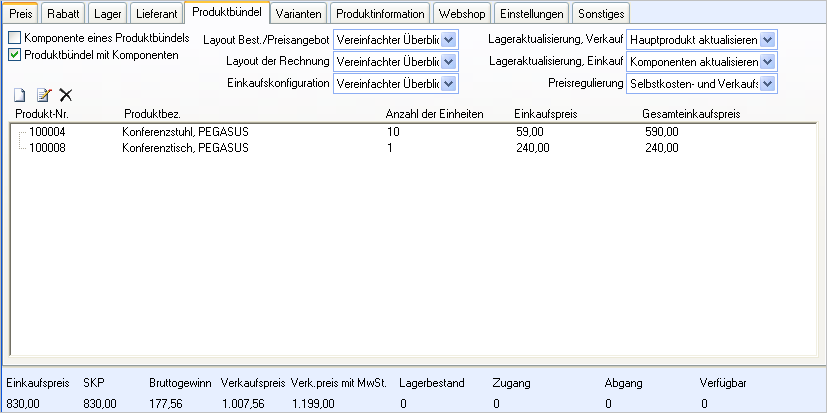This screenshot has height=413, width=827.
Task: Uncheck 'Produktbündel mit Komponenten' checkbox
Action: pyautogui.click(x=15, y=55)
